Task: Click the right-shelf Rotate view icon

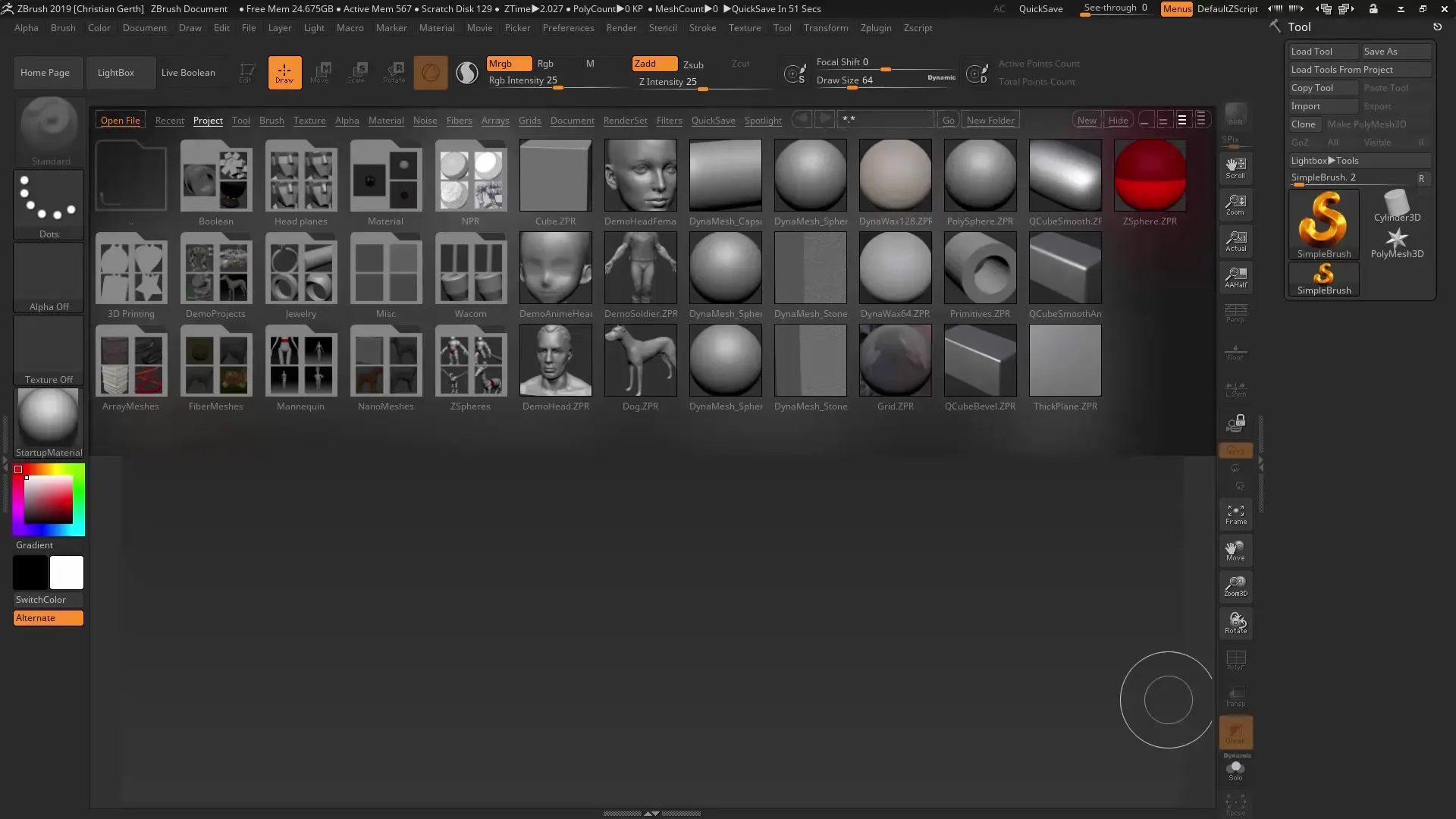Action: pos(1235,623)
